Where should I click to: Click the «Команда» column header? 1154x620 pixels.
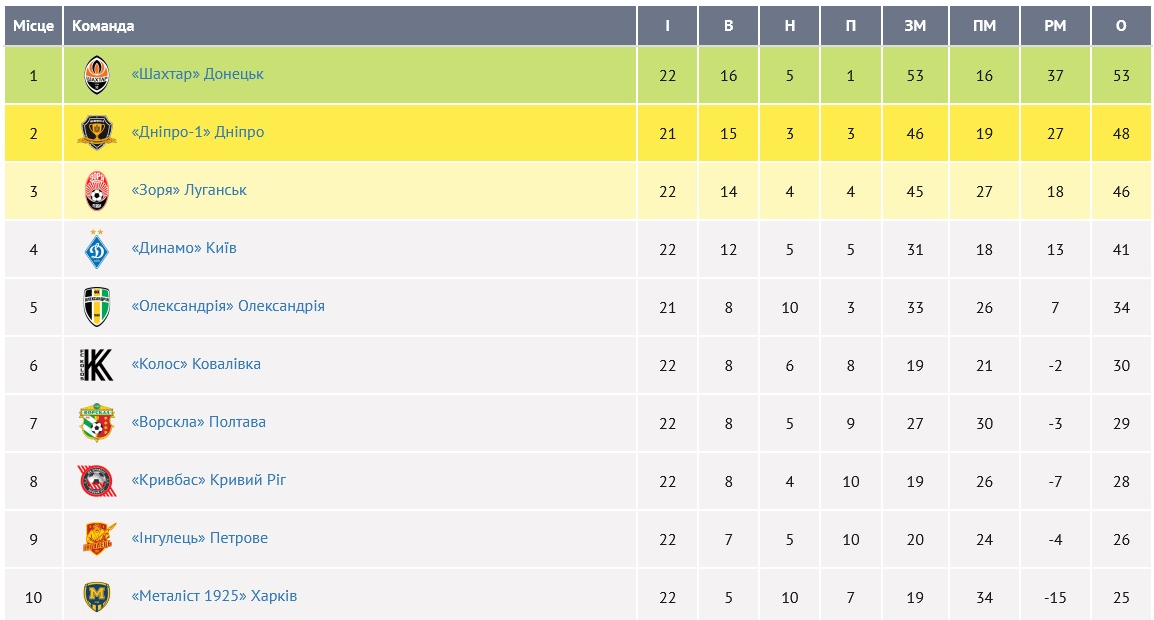[x=103, y=26]
